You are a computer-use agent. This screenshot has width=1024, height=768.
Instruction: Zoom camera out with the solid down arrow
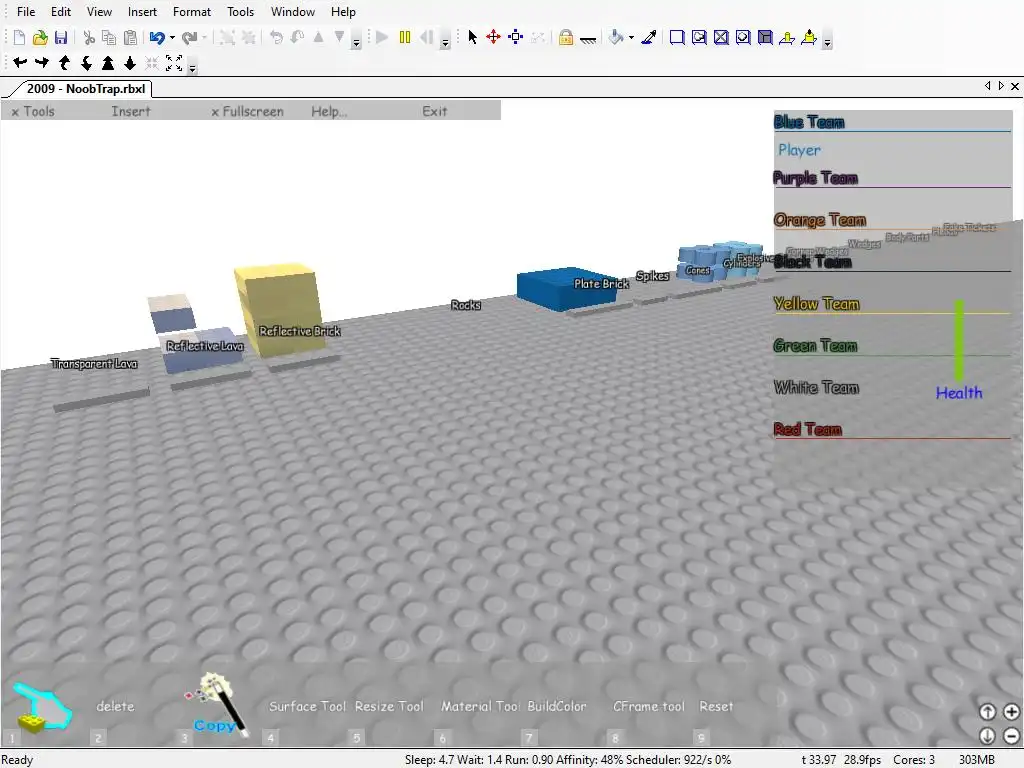click(x=130, y=63)
